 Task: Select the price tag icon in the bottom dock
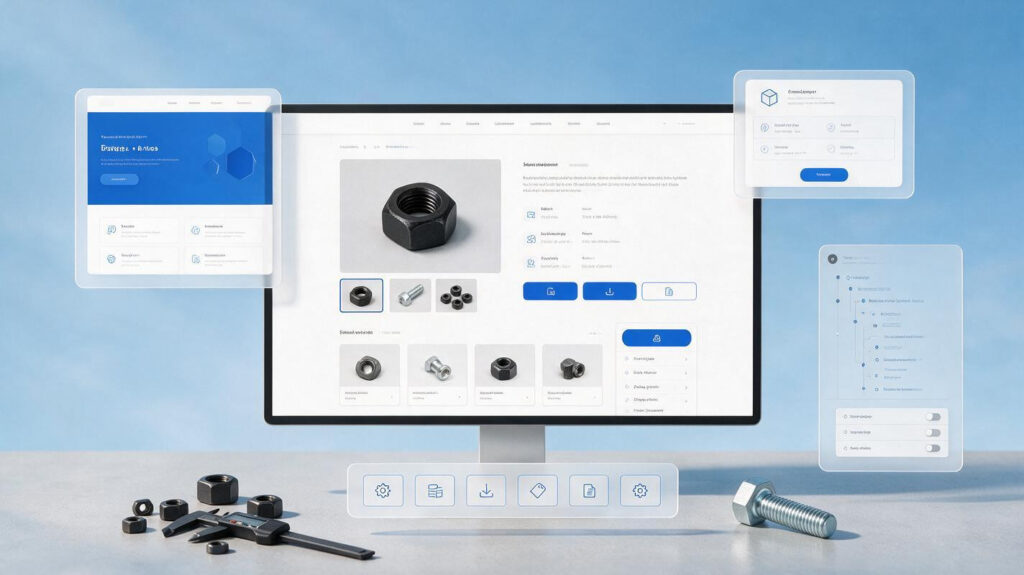pyautogui.click(x=537, y=490)
